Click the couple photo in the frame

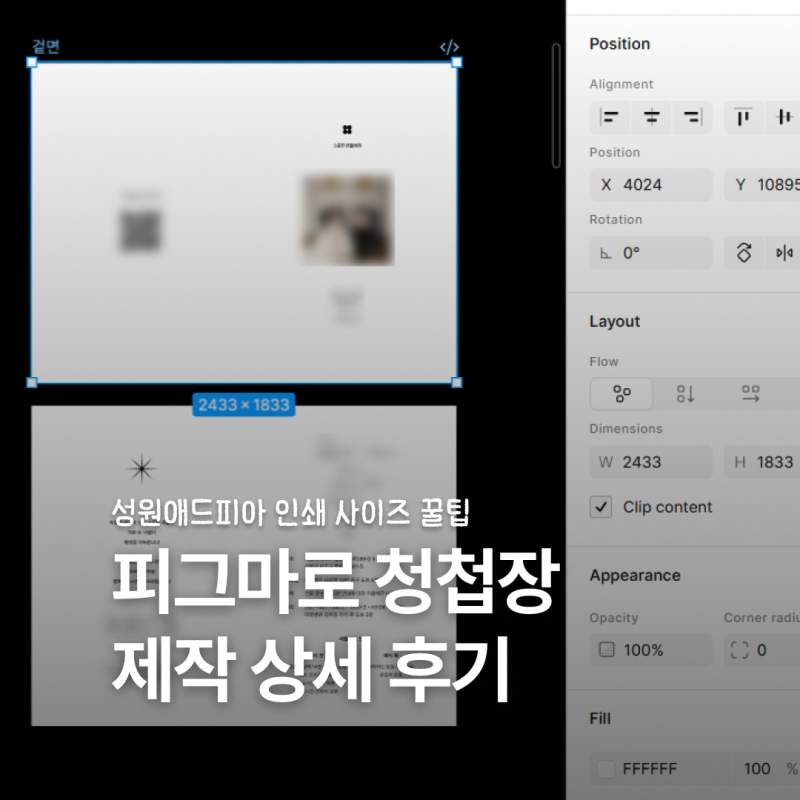click(348, 219)
